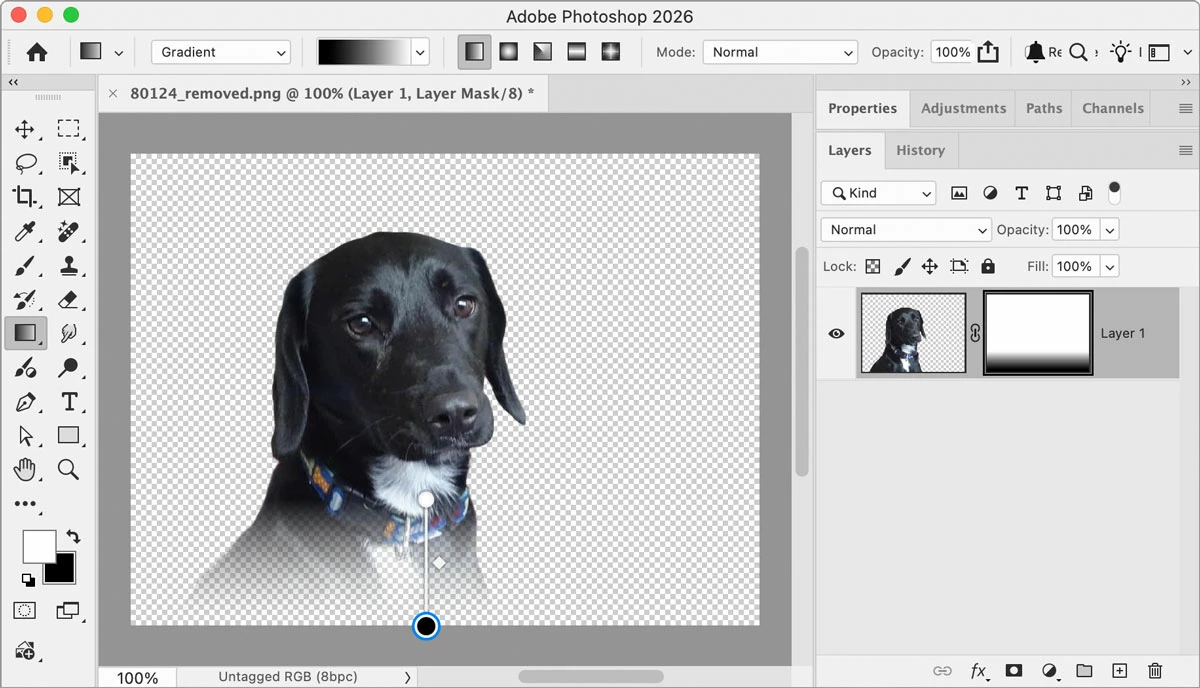Expand the gradient preview picker arrow
Screen dimensions: 1200x688
tap(420, 52)
